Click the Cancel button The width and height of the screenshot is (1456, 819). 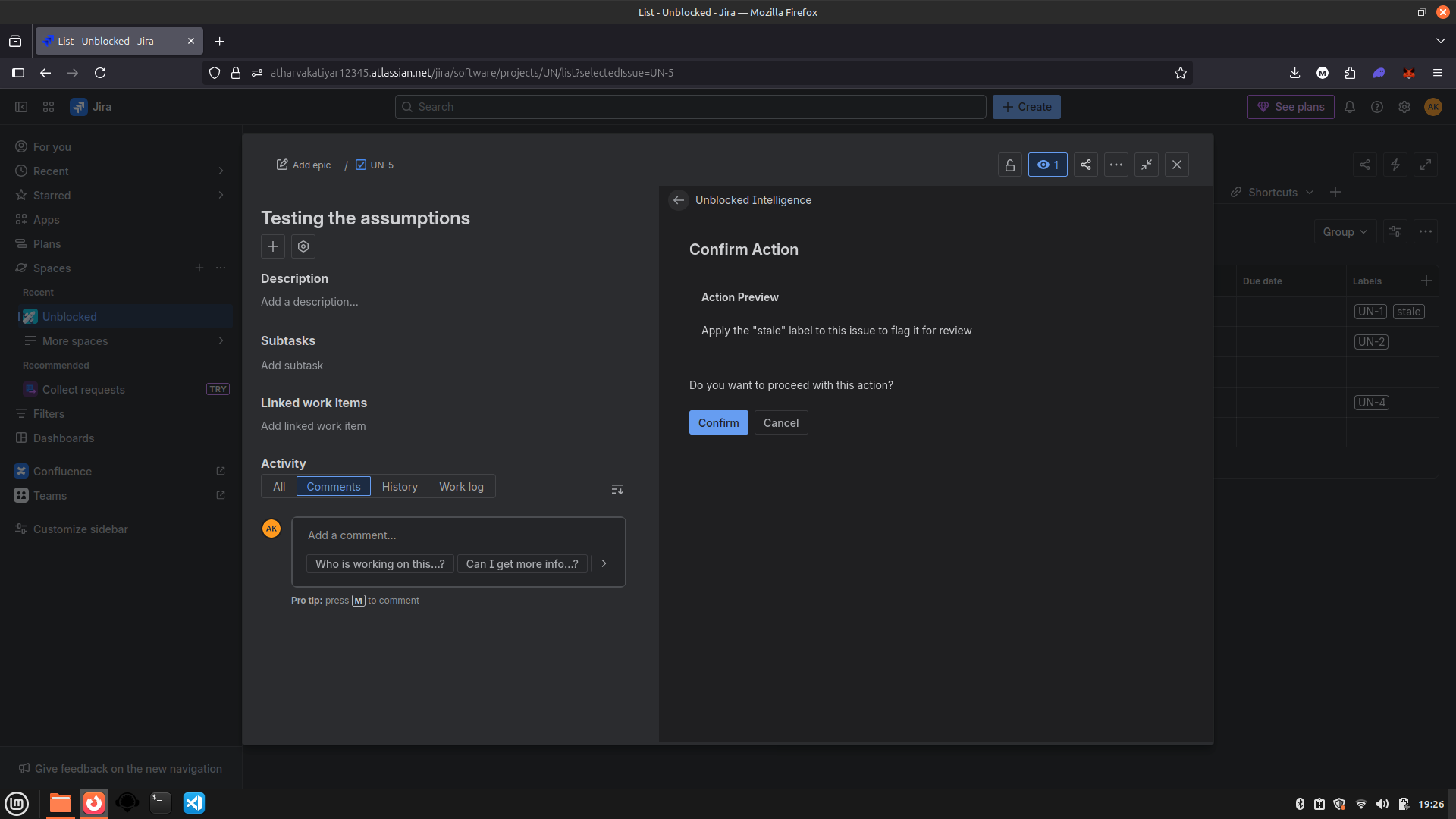click(x=780, y=422)
